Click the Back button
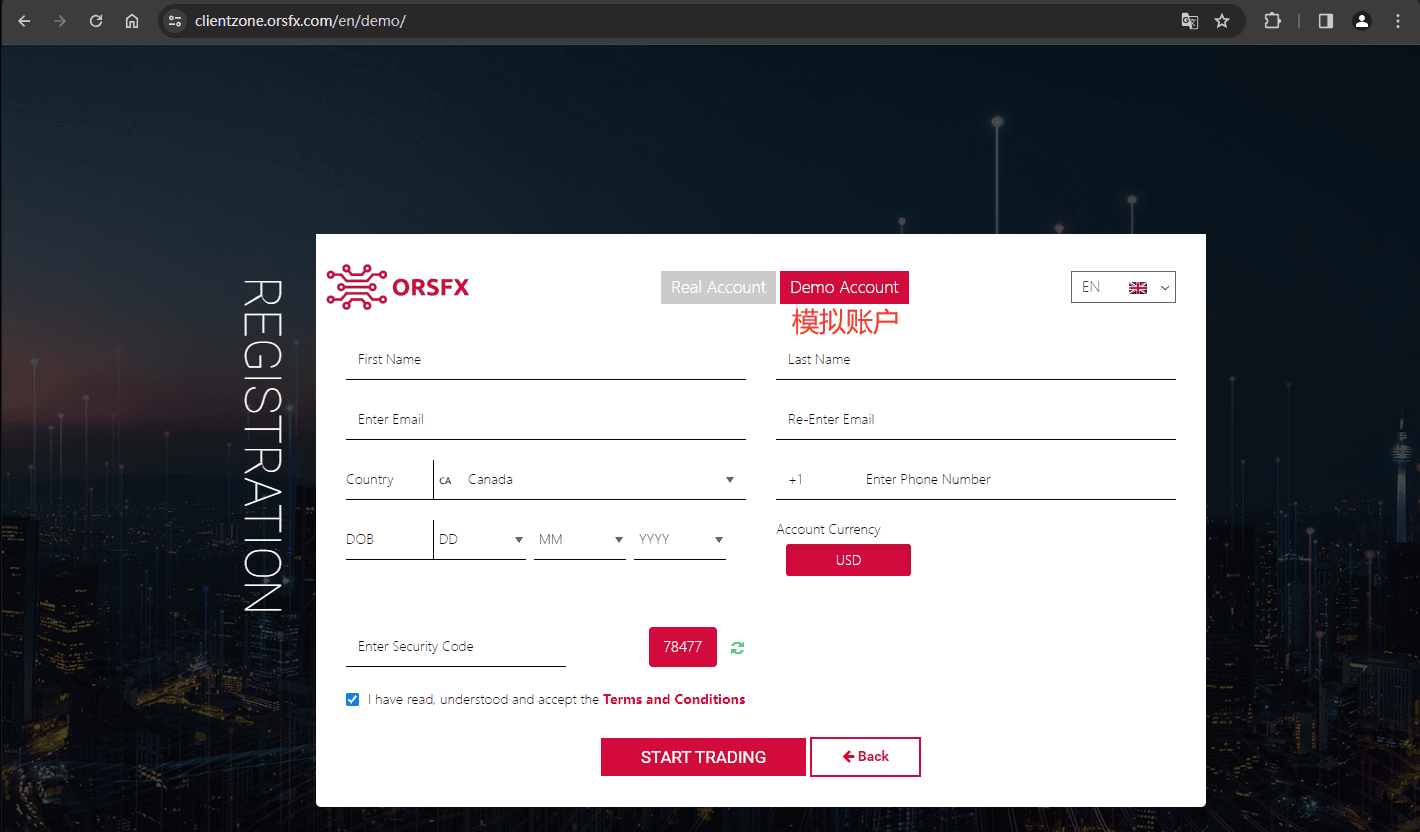Screen dimensions: 1420x832 point(865,757)
